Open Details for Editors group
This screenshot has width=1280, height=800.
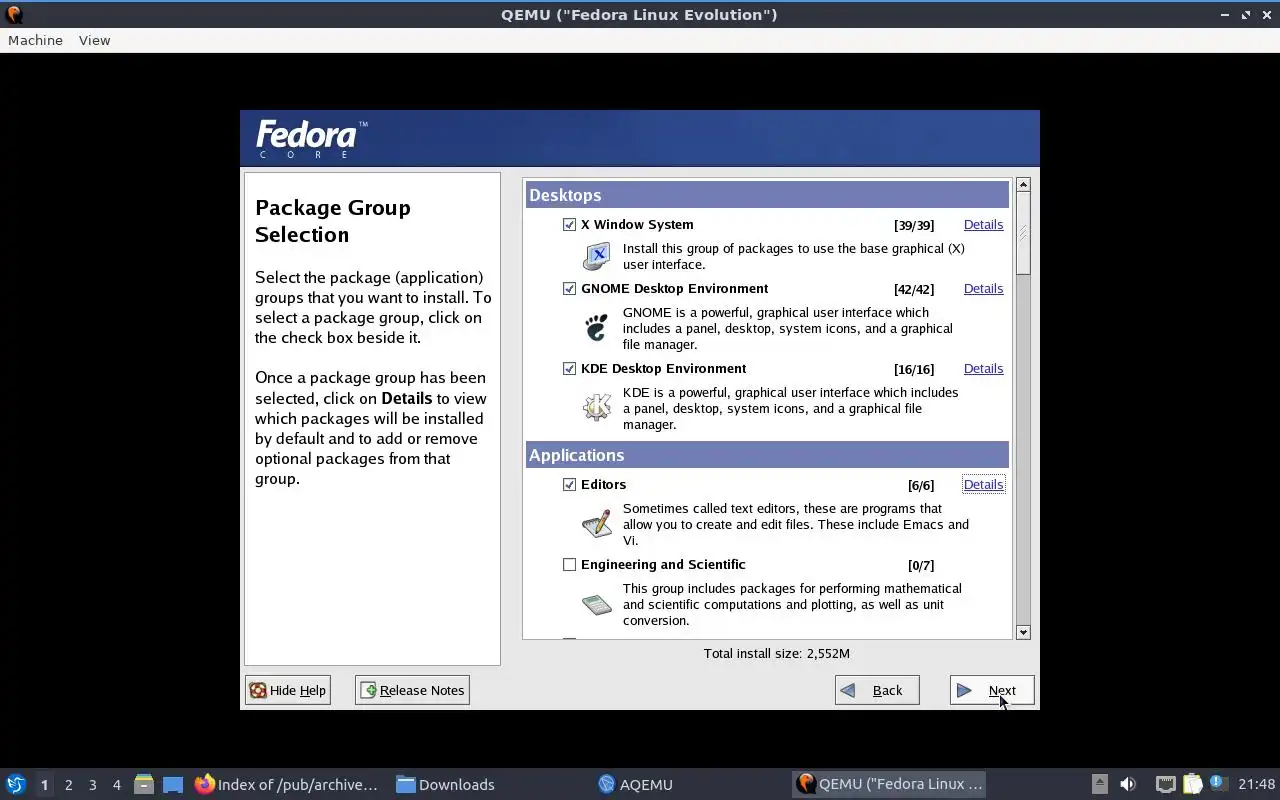tap(983, 485)
